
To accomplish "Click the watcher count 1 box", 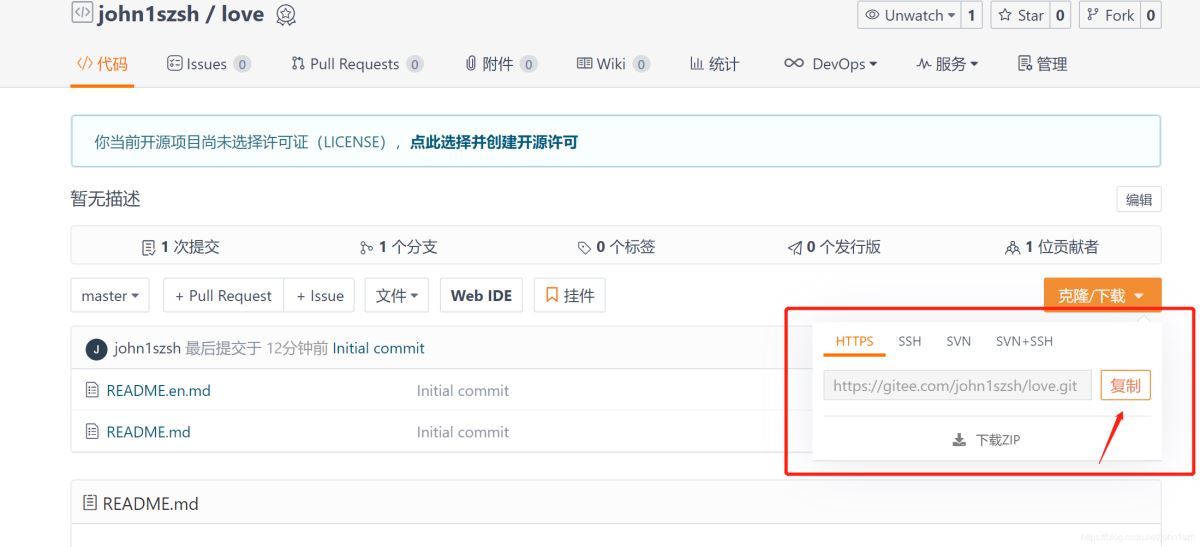I will (972, 15).
